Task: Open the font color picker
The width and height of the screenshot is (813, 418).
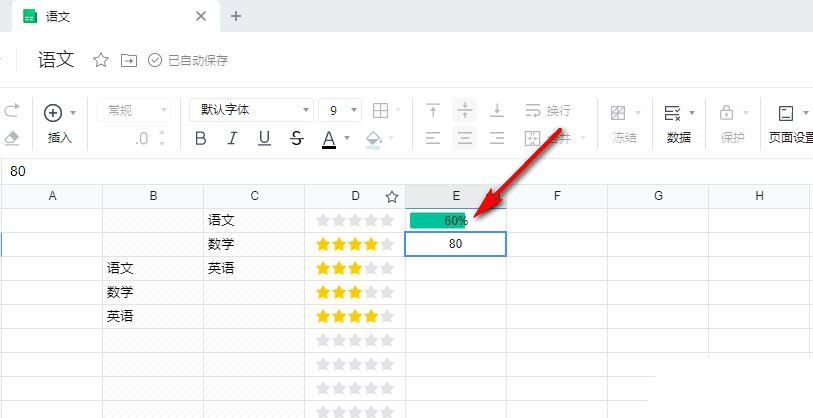Action: [x=329, y=139]
